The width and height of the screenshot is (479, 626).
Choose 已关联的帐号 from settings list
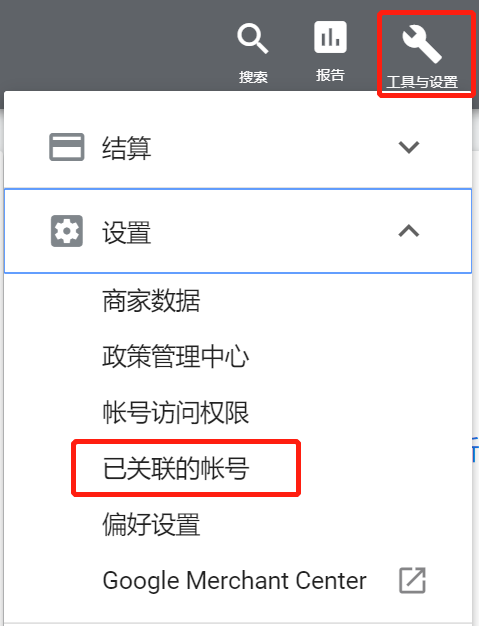coord(176,468)
